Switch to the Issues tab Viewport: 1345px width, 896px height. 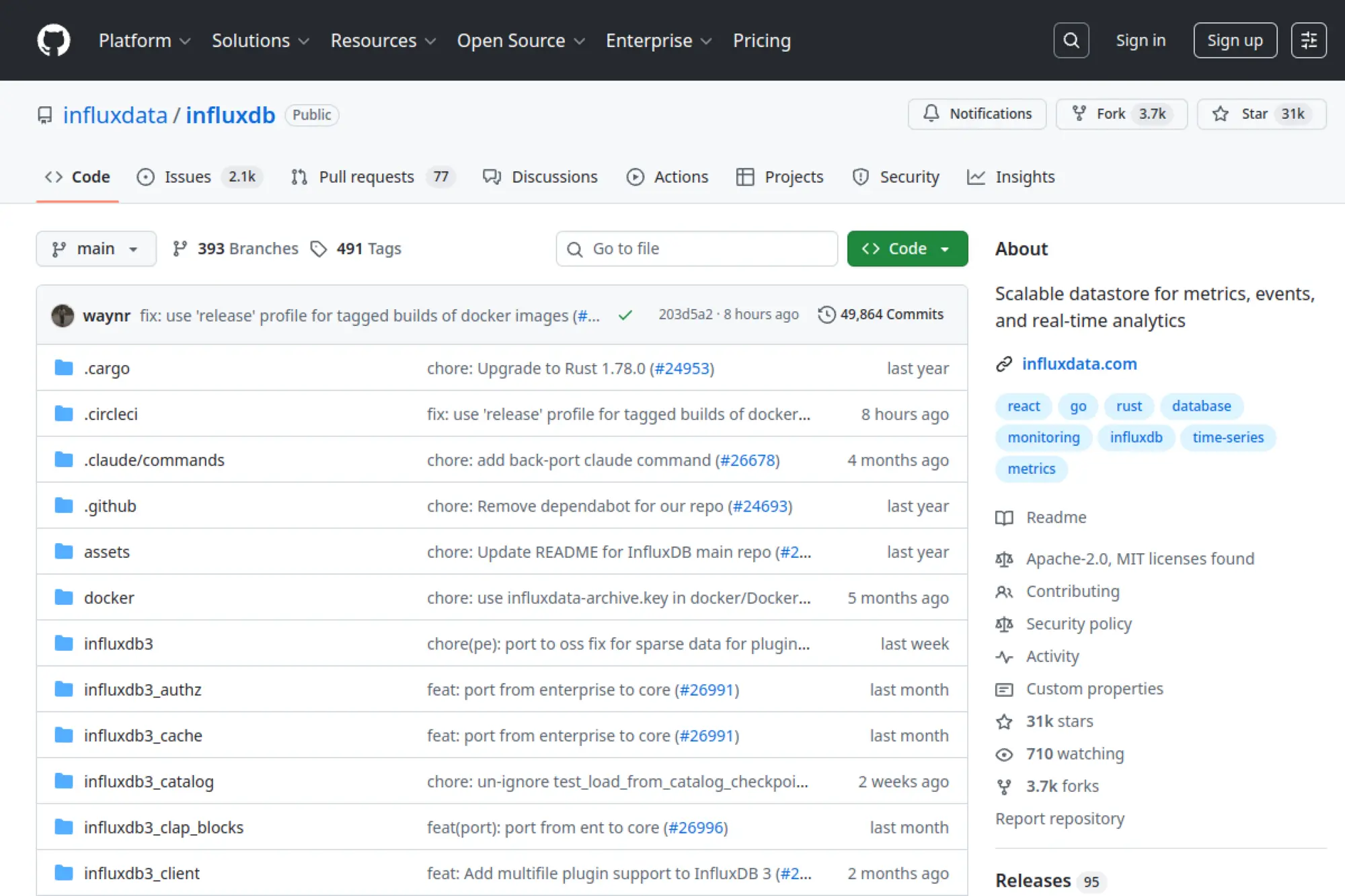tap(188, 177)
